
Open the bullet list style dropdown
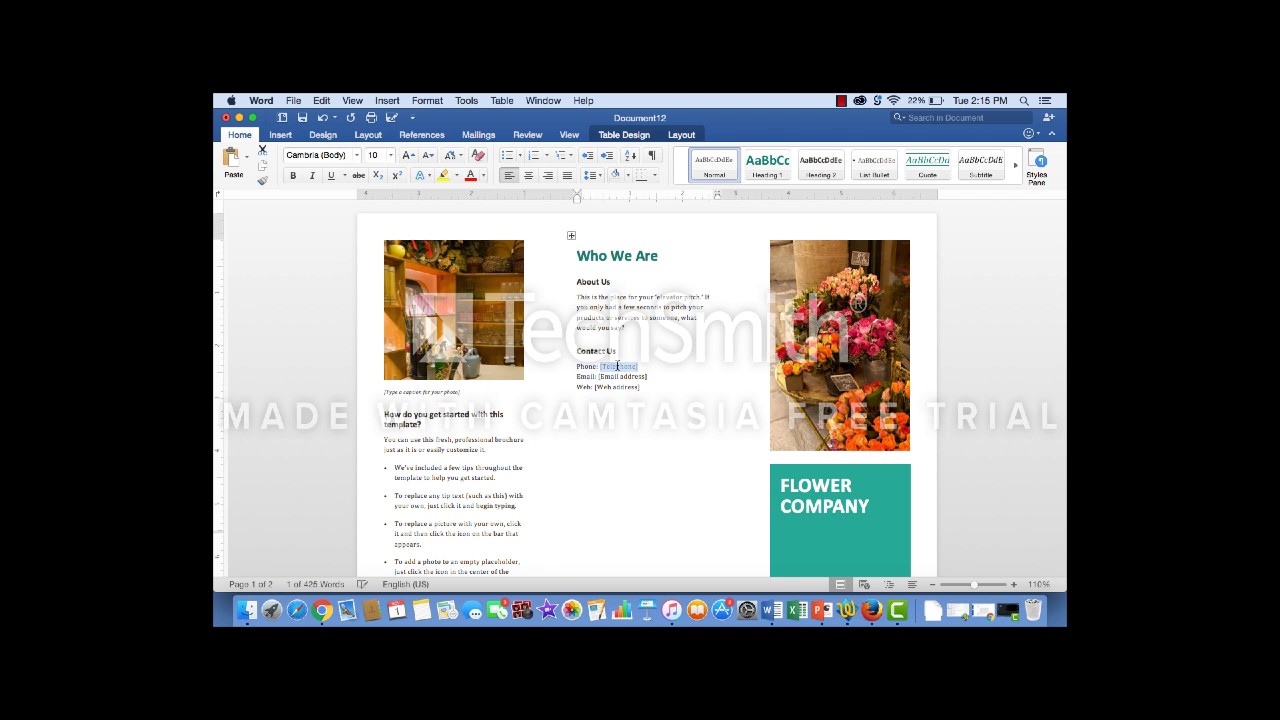(x=522, y=155)
